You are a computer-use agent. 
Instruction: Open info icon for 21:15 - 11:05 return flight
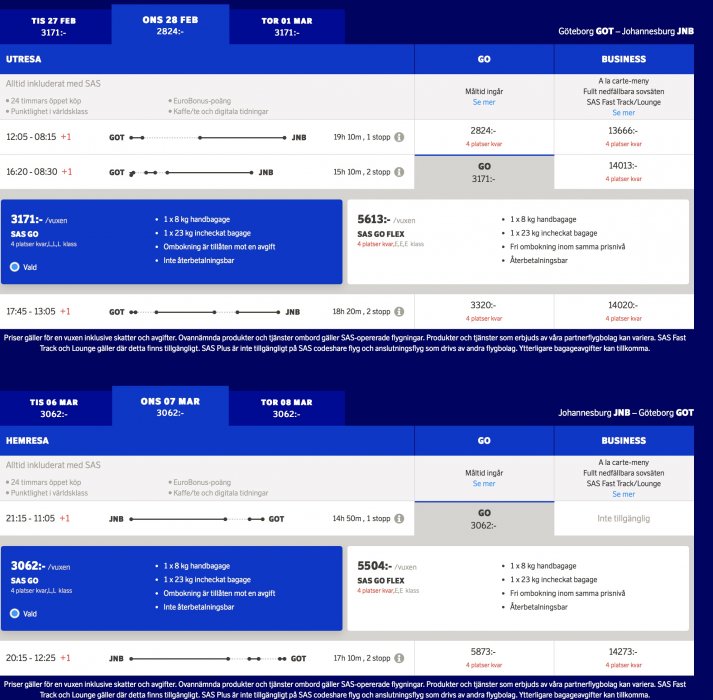point(399,519)
